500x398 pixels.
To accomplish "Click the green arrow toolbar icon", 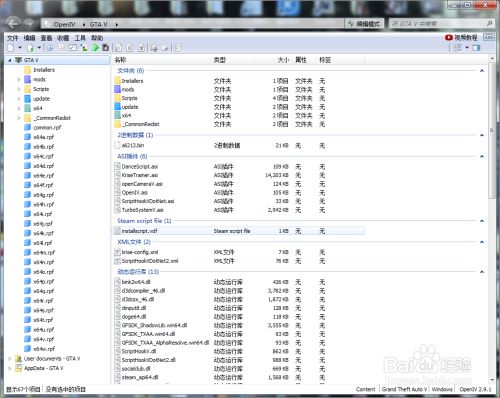I will pos(95,48).
